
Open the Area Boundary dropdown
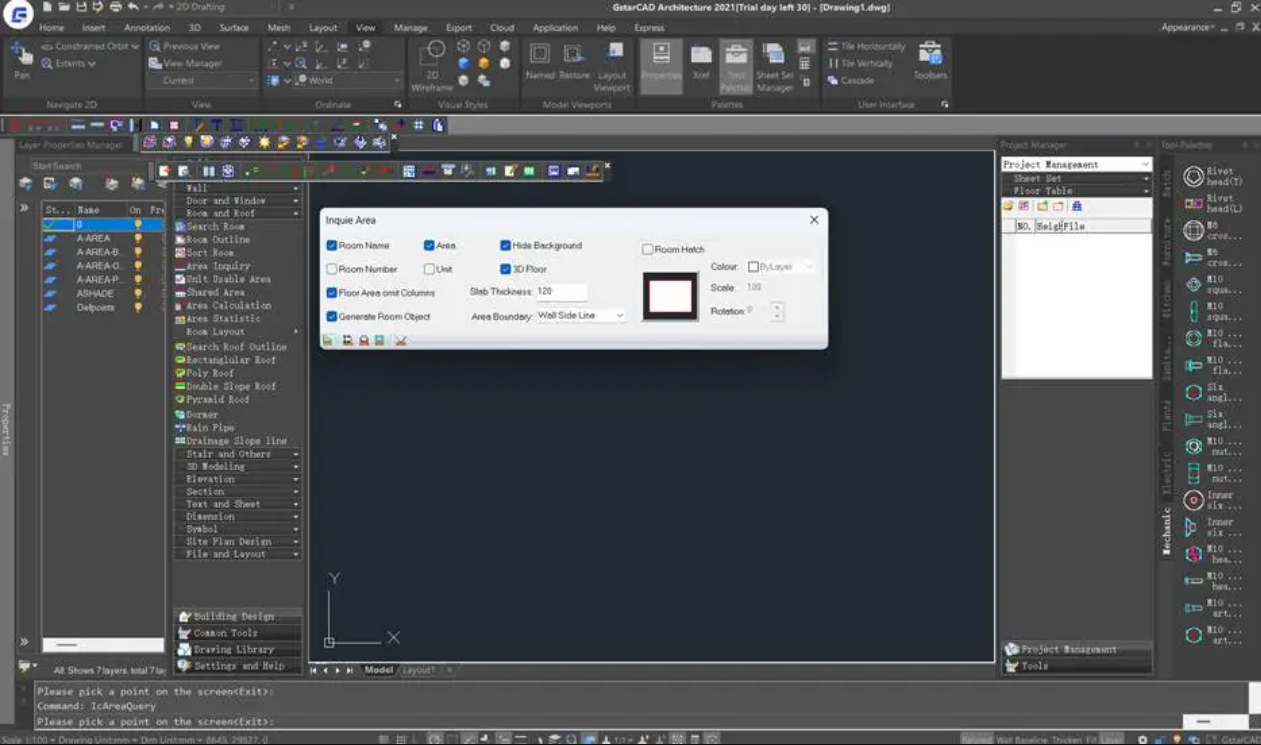point(581,315)
